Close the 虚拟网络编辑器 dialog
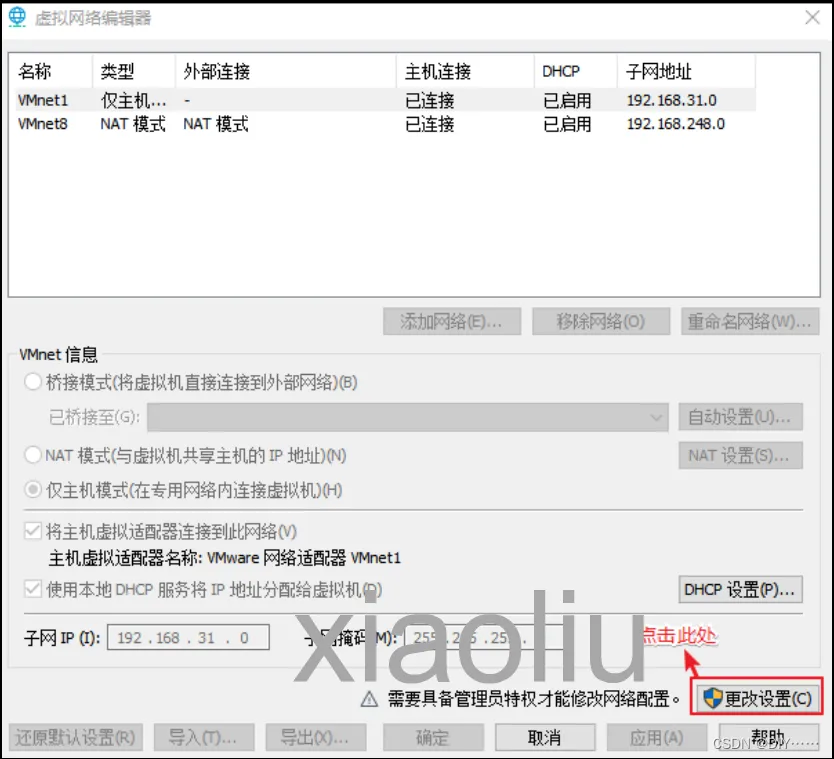834x759 pixels. (812, 18)
